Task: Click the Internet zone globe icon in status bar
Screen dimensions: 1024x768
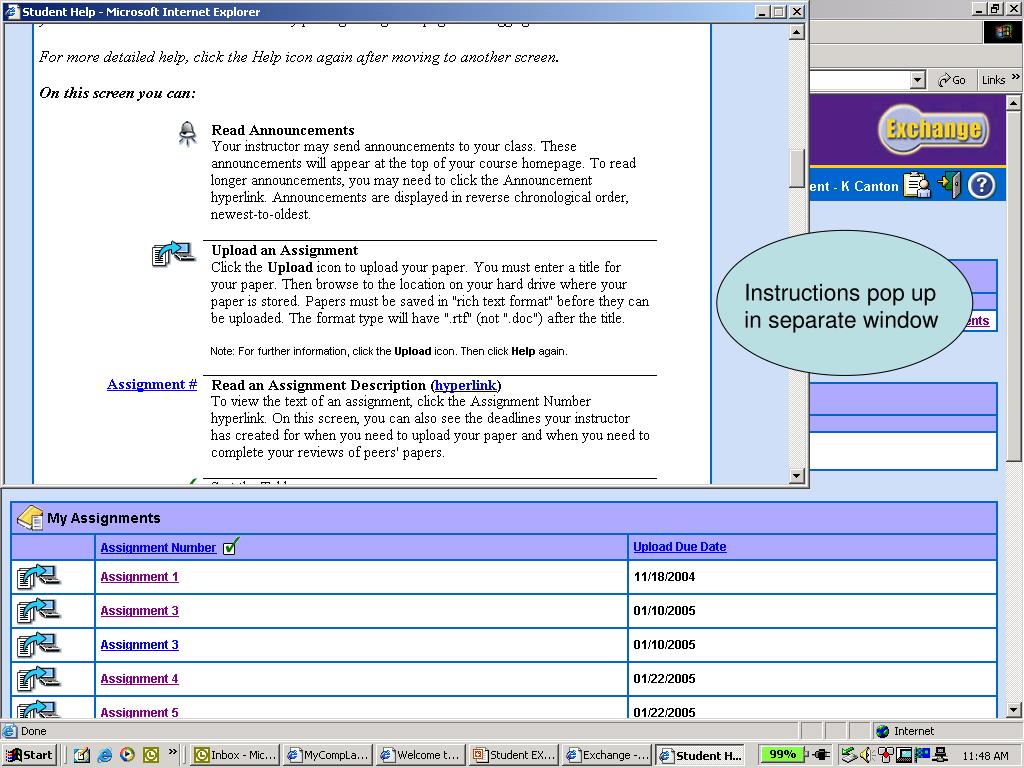Action: (882, 731)
